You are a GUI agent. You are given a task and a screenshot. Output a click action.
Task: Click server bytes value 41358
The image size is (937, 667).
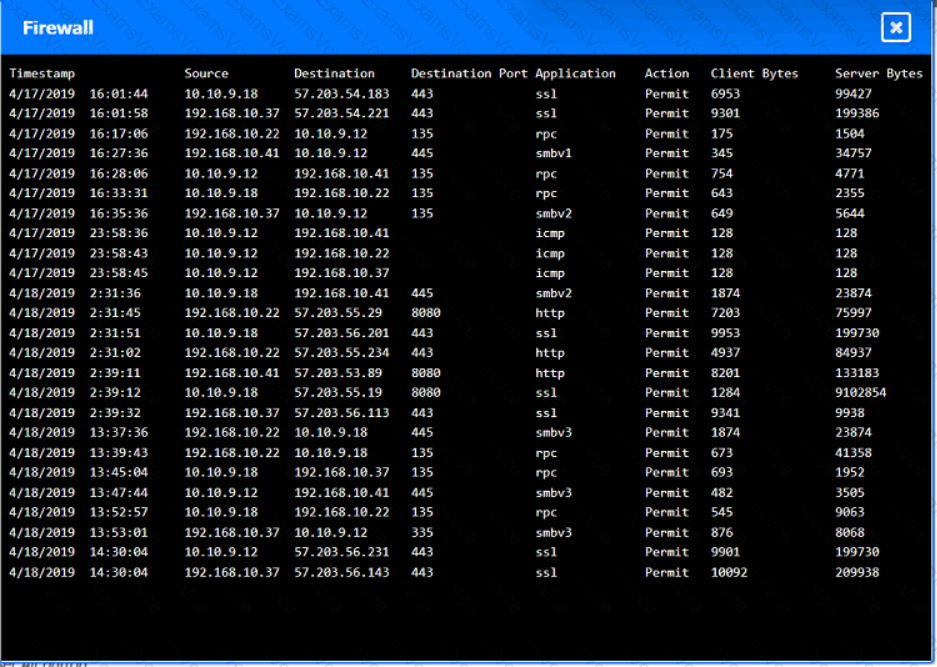tap(853, 453)
